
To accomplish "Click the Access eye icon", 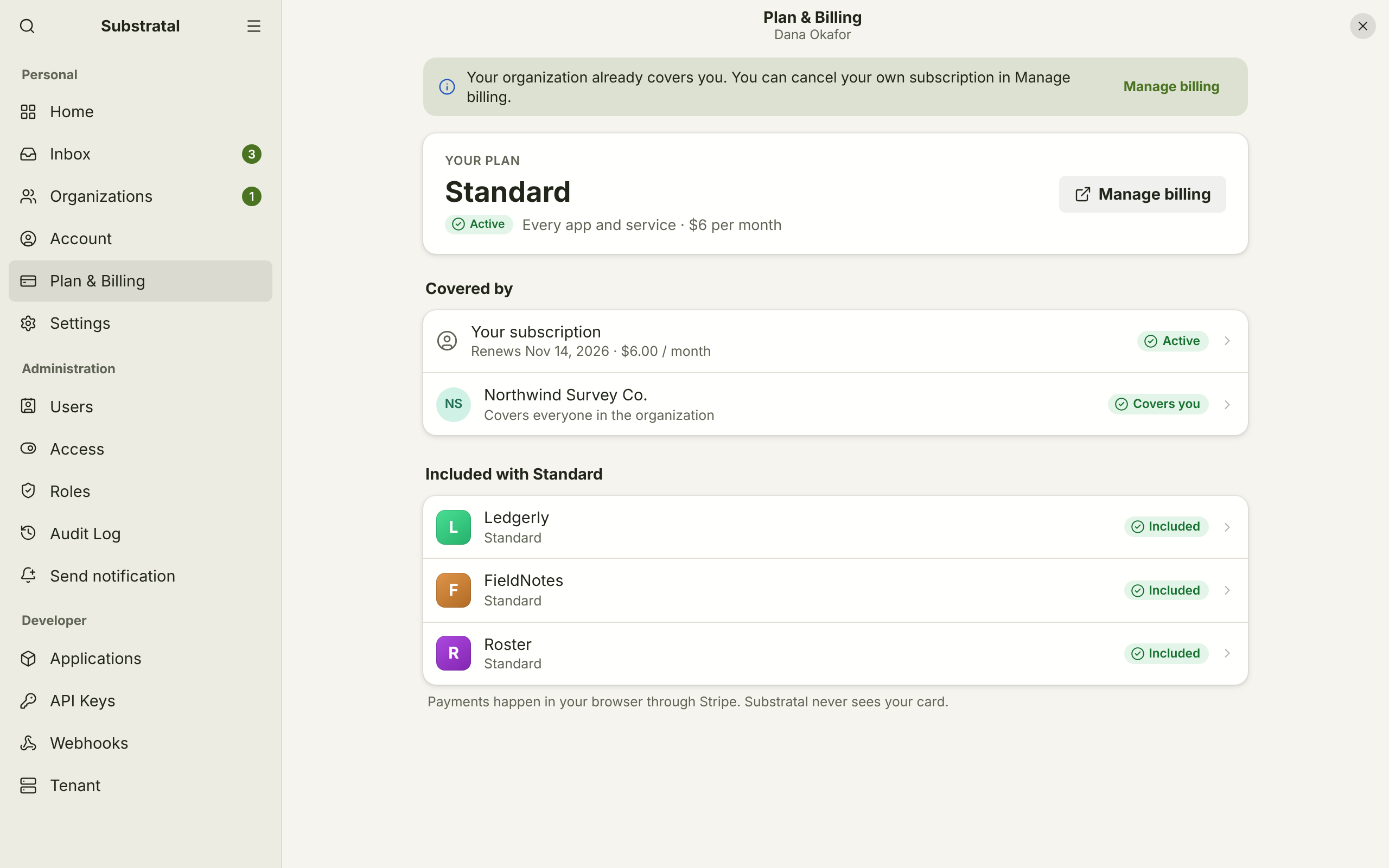I will [x=28, y=448].
